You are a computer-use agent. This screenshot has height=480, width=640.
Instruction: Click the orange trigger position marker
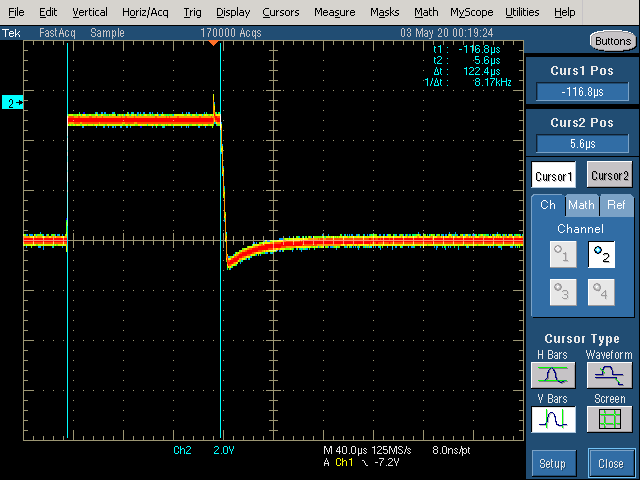click(213, 44)
